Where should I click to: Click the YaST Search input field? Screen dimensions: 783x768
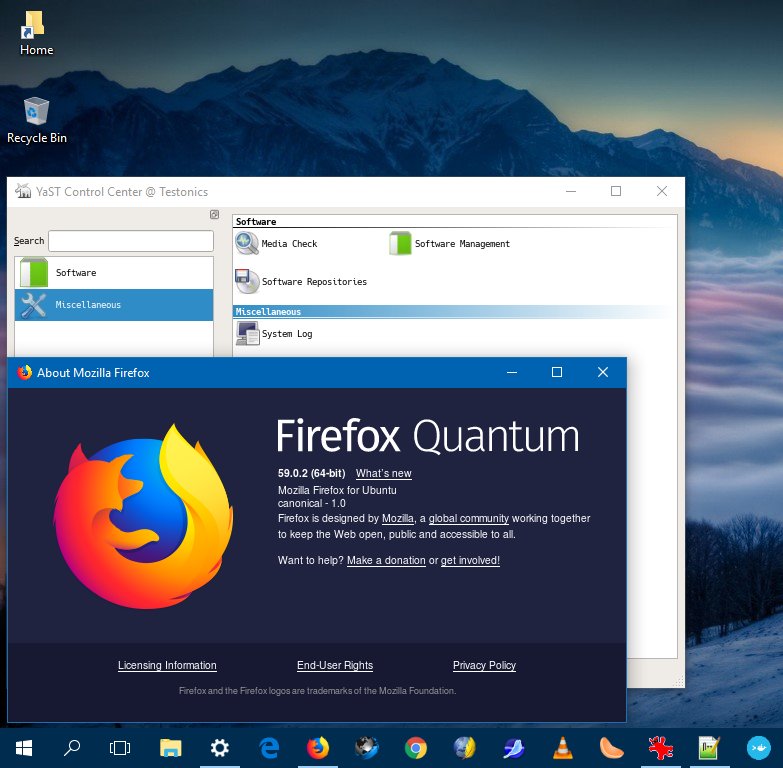click(x=131, y=241)
